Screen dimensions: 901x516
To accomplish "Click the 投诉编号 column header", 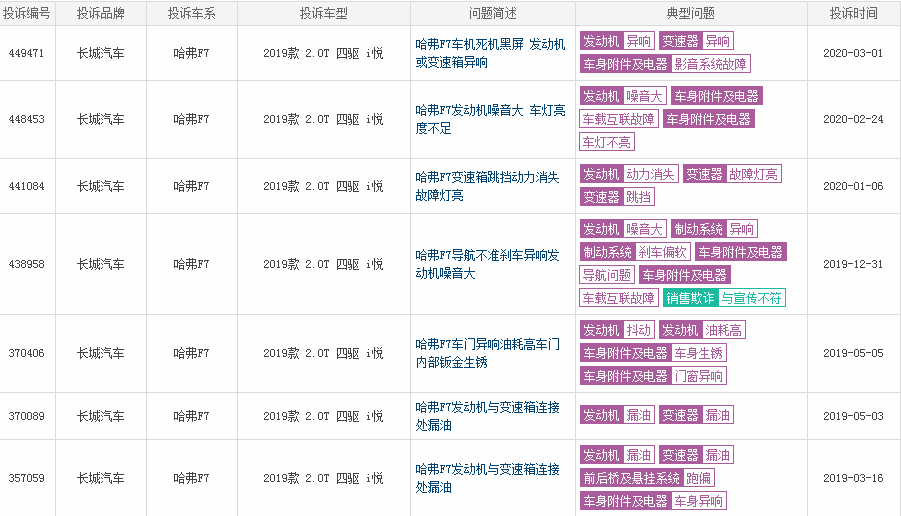I will (x=26, y=13).
